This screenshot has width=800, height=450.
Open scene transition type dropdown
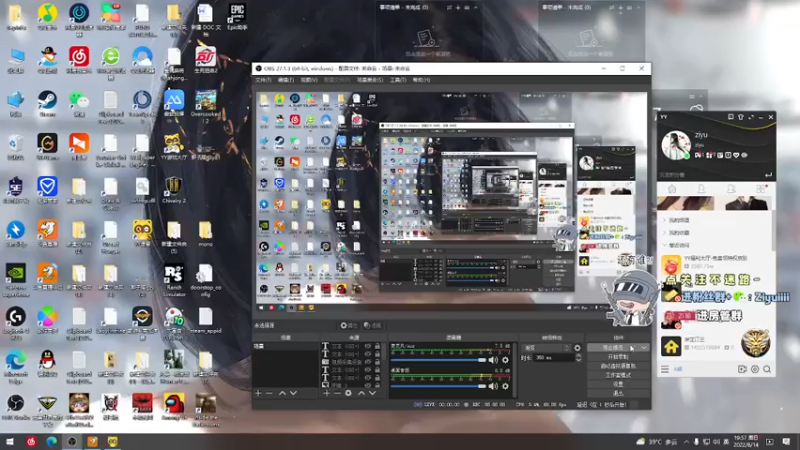click(x=545, y=348)
